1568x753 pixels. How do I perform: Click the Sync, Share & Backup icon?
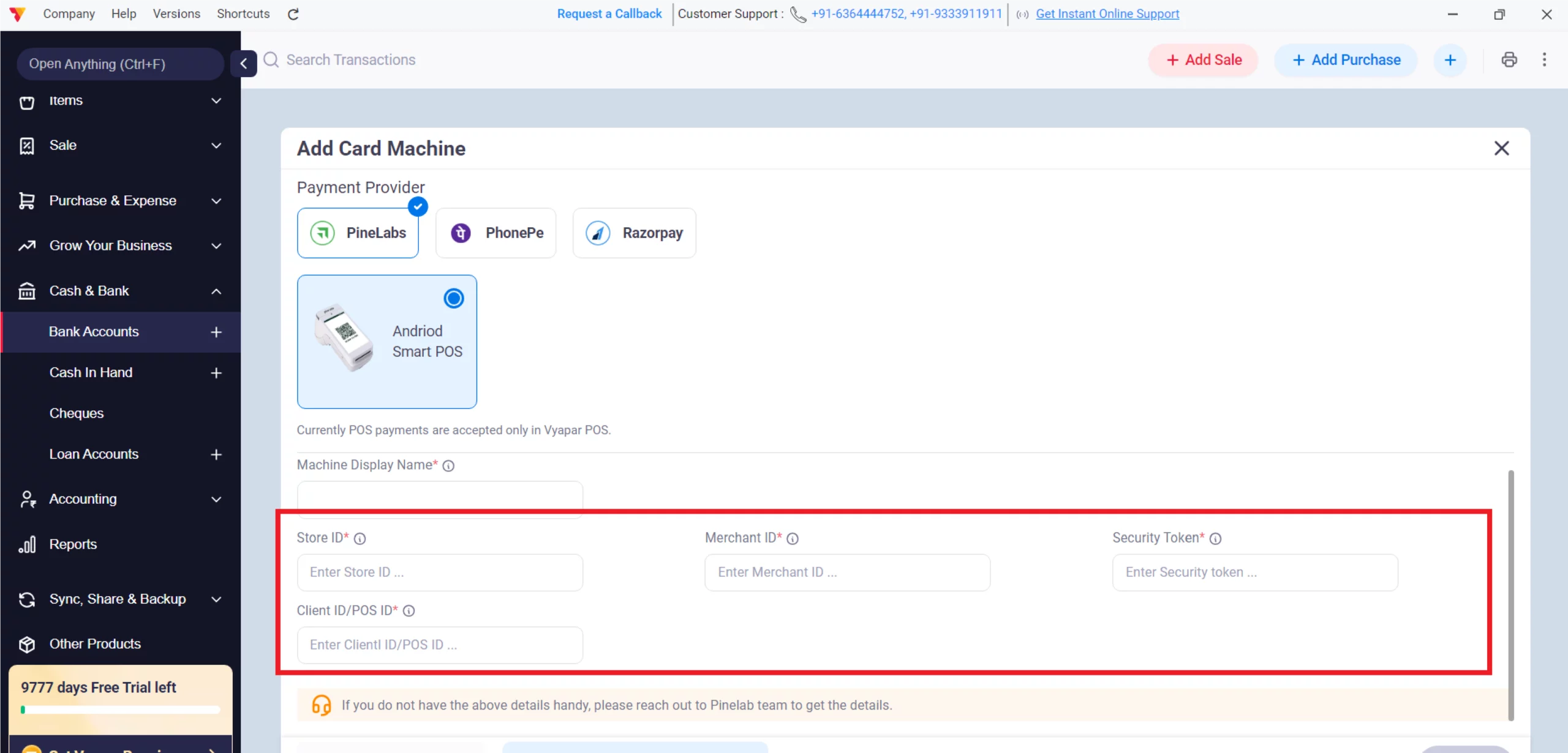[27, 599]
